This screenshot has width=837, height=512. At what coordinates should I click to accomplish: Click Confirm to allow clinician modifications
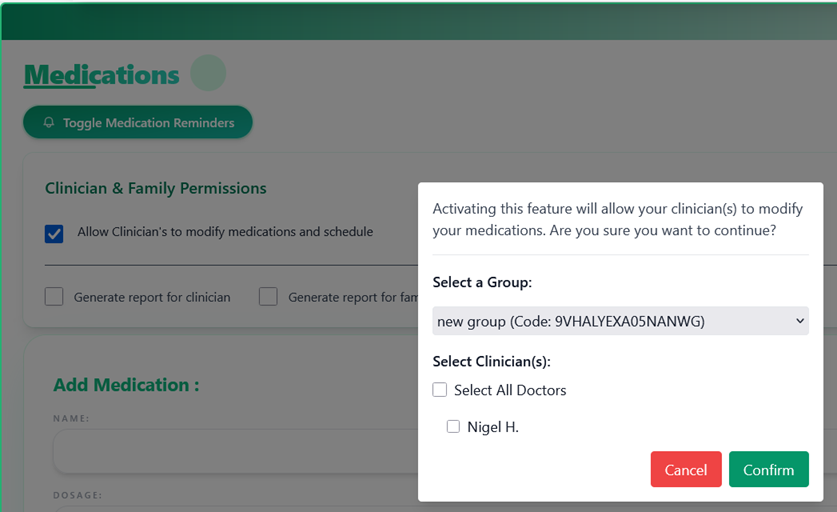pos(768,470)
